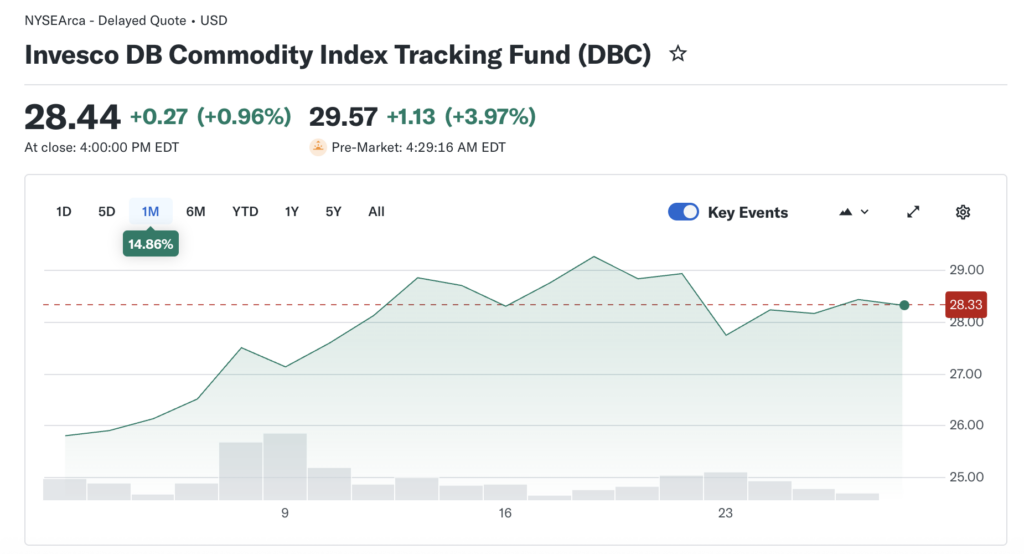Click the closing price 28.44
The width and height of the screenshot is (1024, 554).
[72, 118]
